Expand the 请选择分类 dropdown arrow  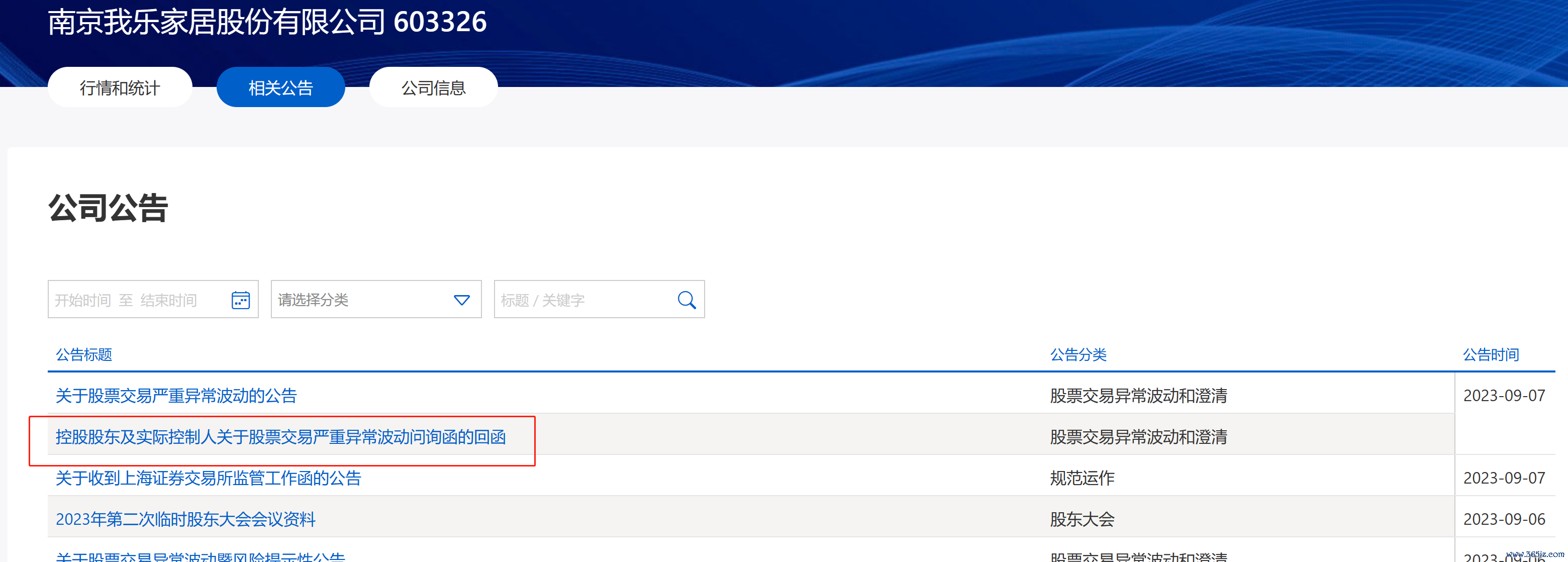(461, 300)
